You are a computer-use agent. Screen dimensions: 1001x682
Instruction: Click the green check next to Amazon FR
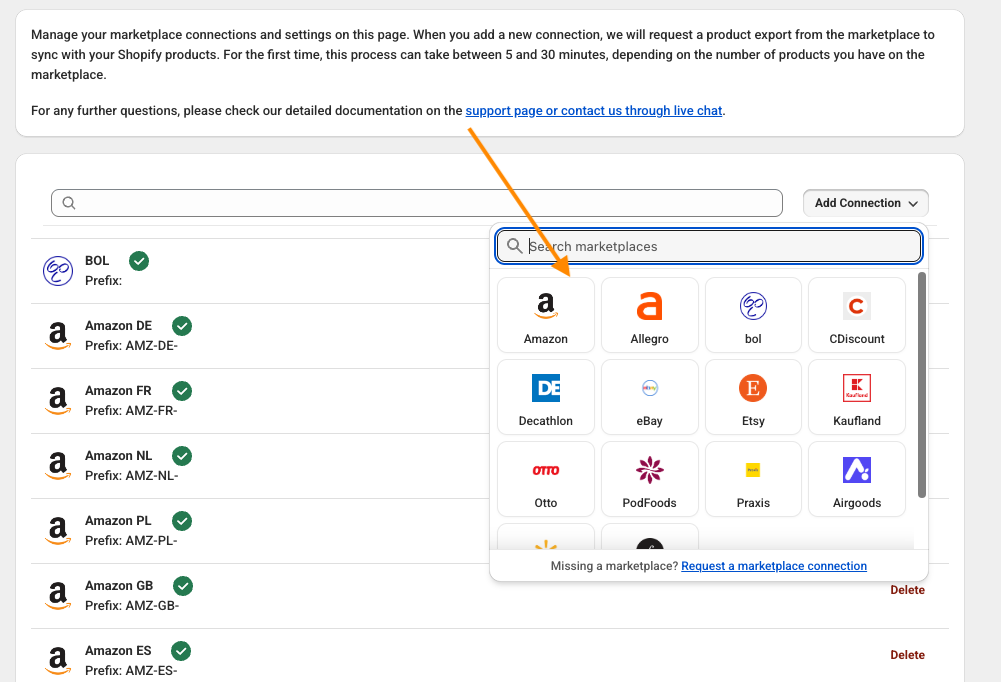pyautogui.click(x=182, y=391)
